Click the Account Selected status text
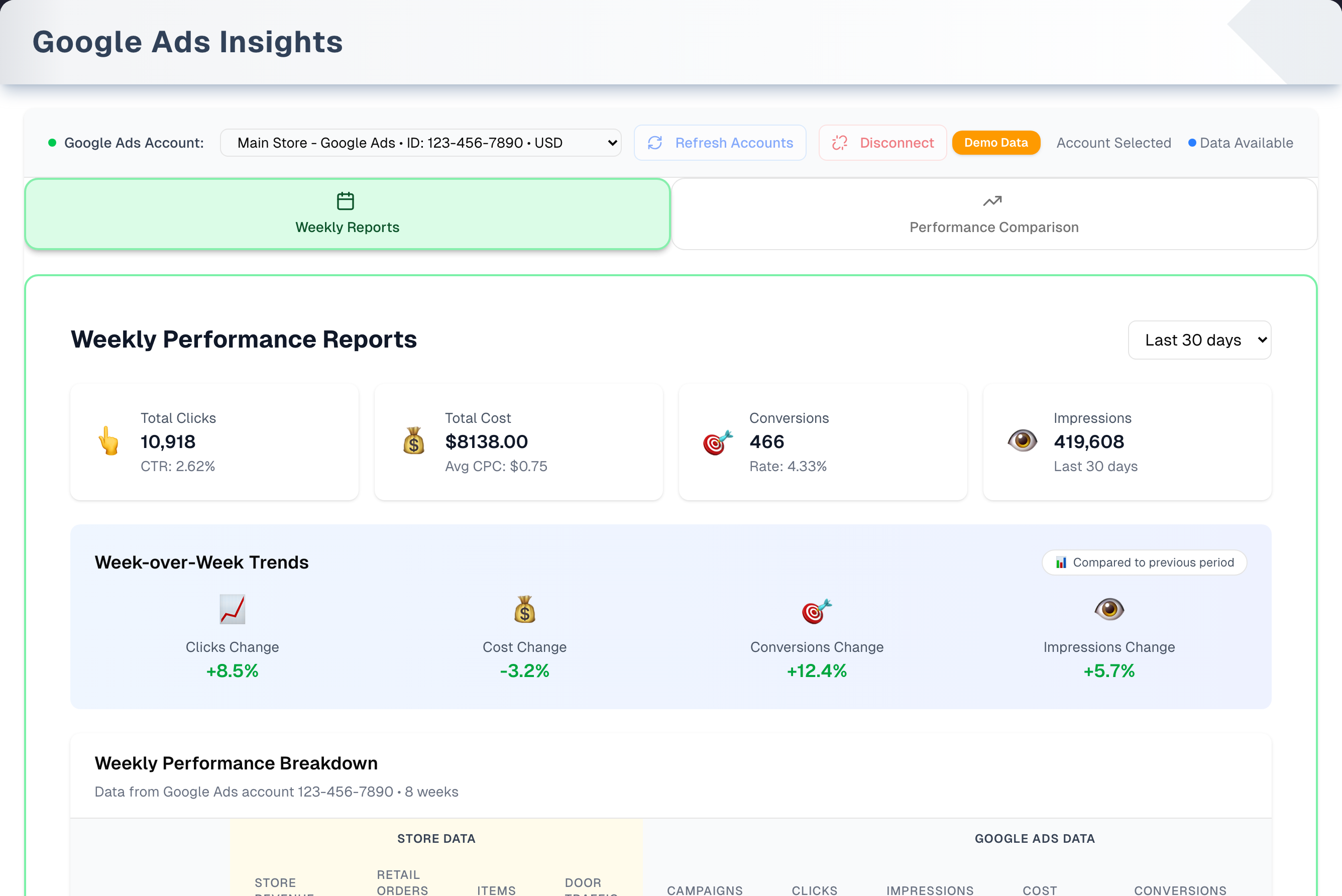 (1113, 143)
